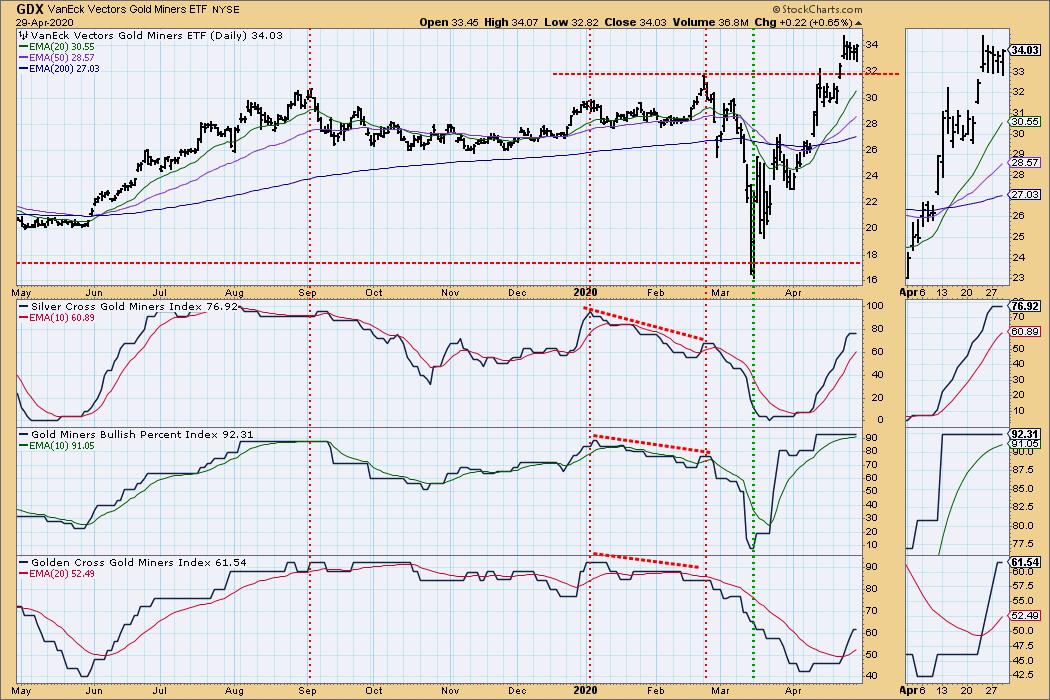Click the price-bar icon before the Daily legend
Viewport: 1050px width, 700px height.
click(x=23, y=35)
